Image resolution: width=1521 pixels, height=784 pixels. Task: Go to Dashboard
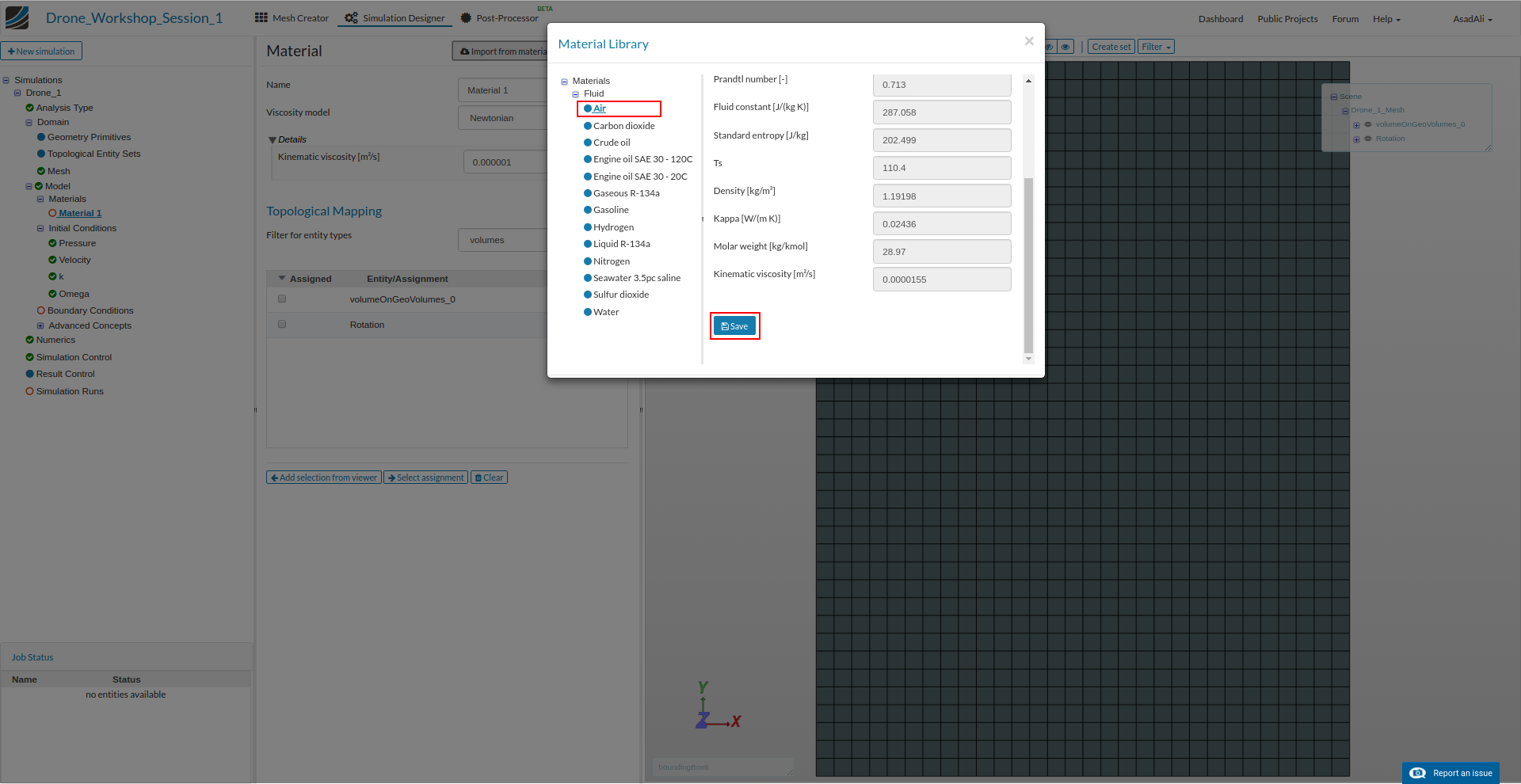pyautogui.click(x=1221, y=19)
